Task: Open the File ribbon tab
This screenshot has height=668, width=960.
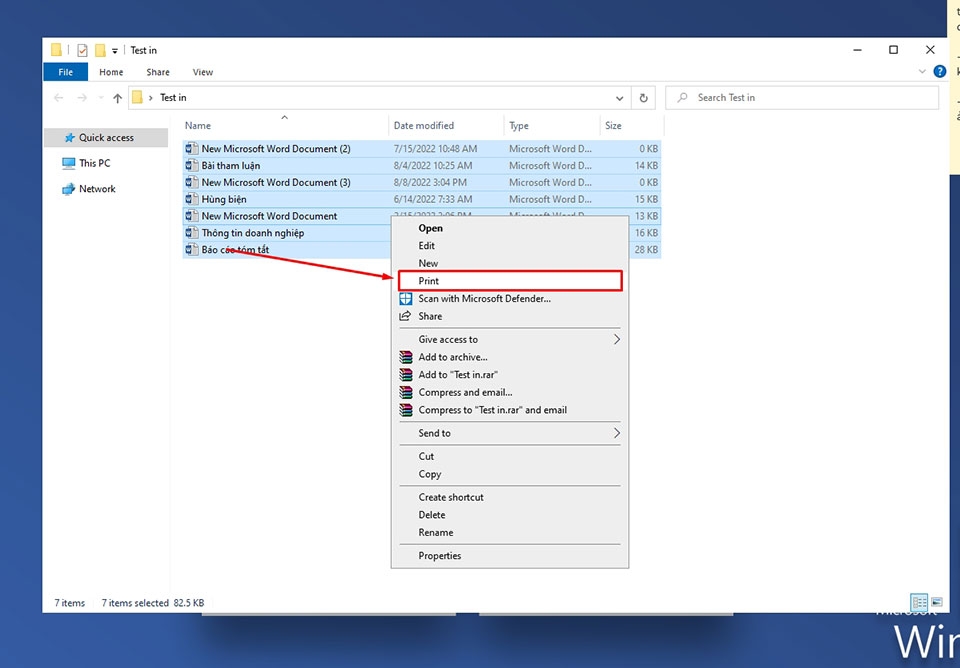Action: click(66, 72)
